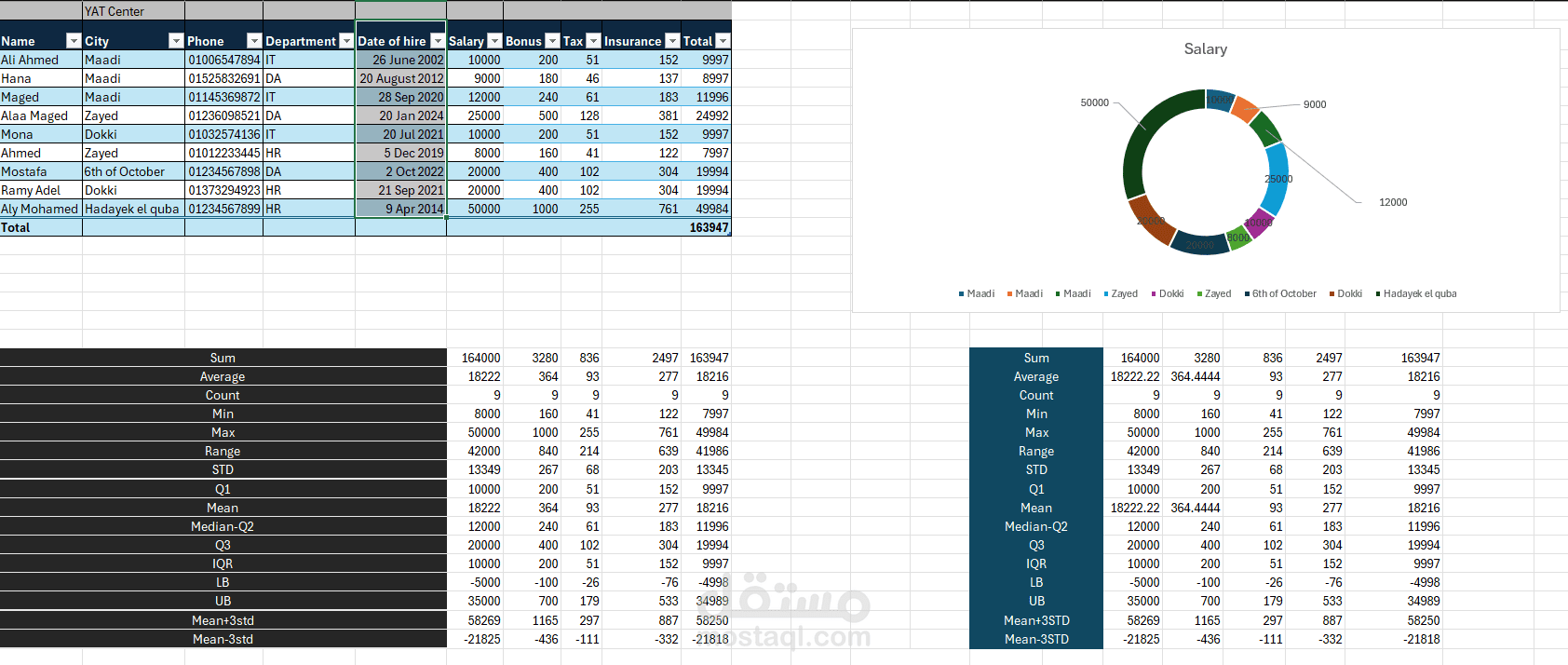The height and width of the screenshot is (665, 1568).
Task: Select the '6th of October' legend entry
Action: point(1280,293)
